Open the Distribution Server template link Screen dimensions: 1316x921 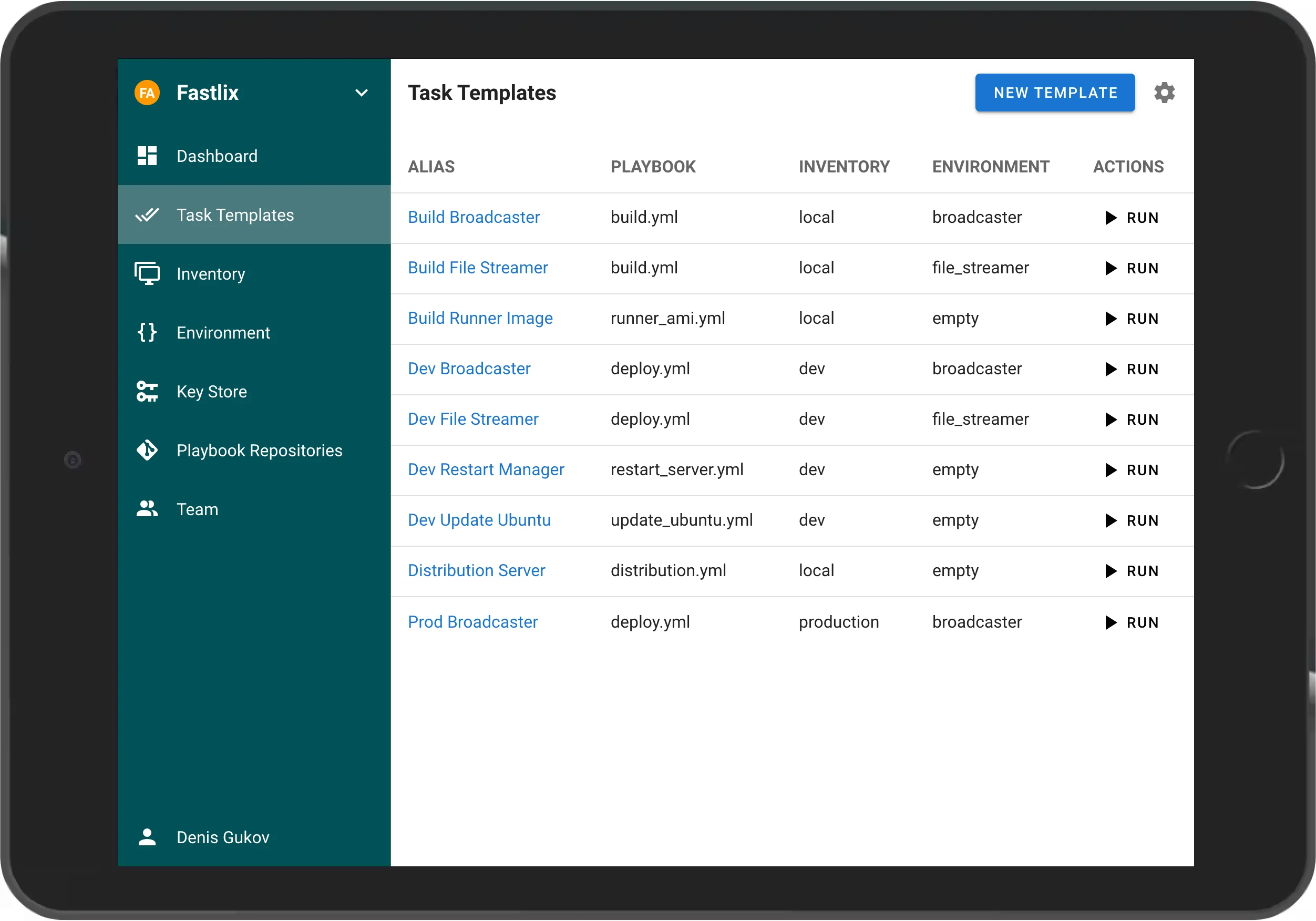[476, 570]
